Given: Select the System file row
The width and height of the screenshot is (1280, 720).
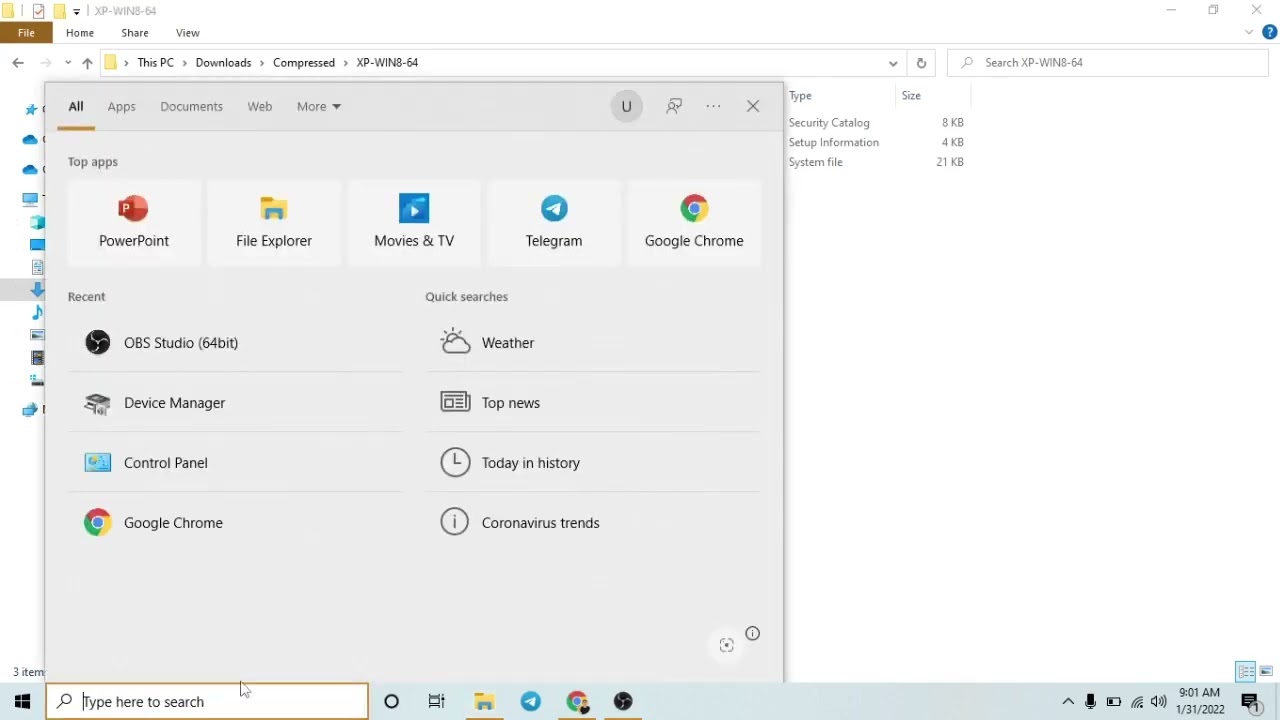Looking at the screenshot, I should [x=876, y=162].
